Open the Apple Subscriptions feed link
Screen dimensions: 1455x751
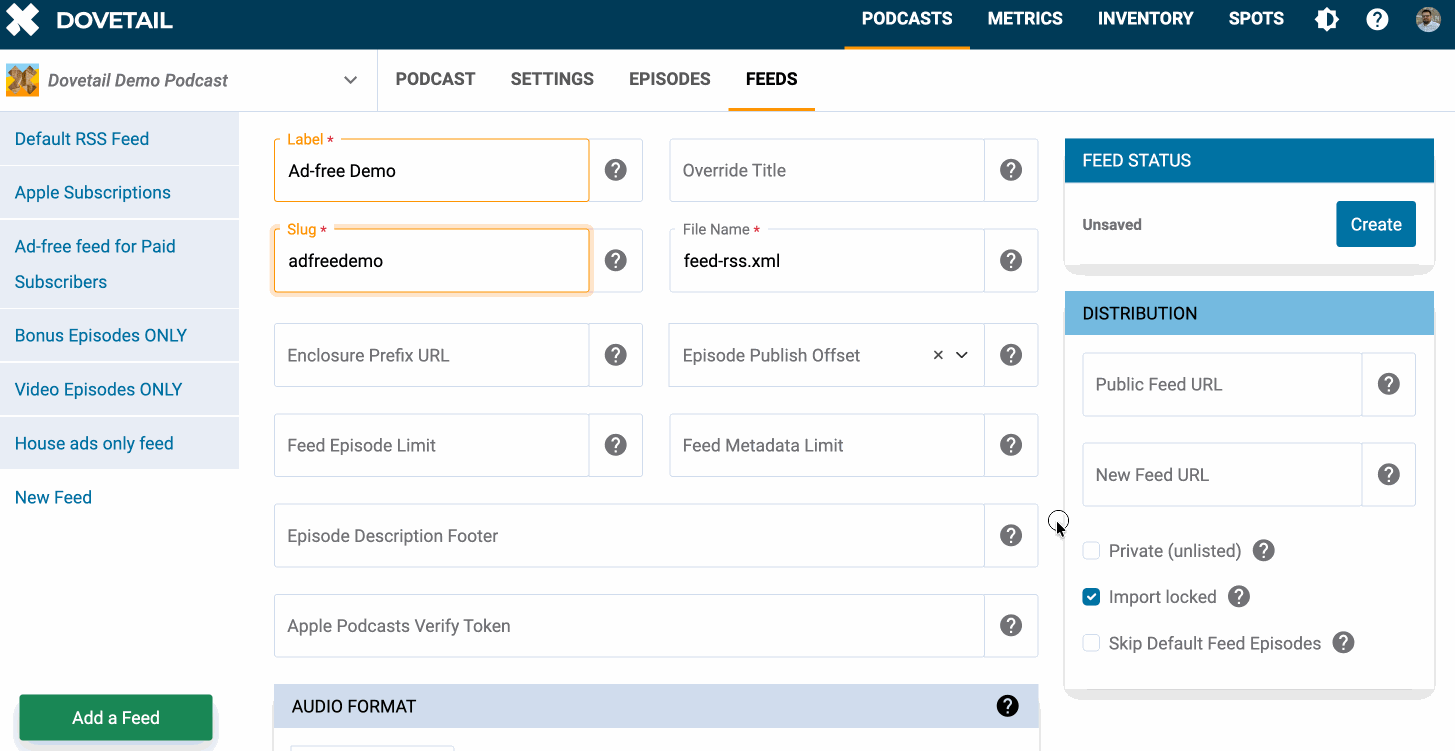pyautogui.click(x=92, y=192)
